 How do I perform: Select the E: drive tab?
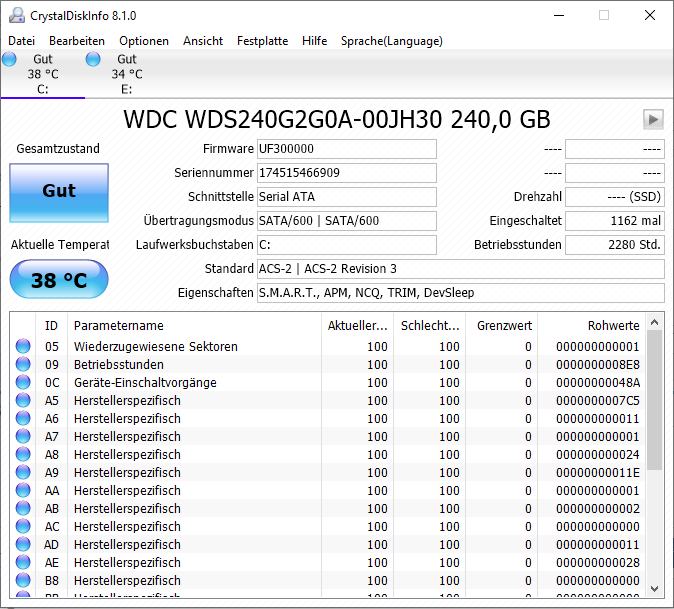[x=127, y=74]
